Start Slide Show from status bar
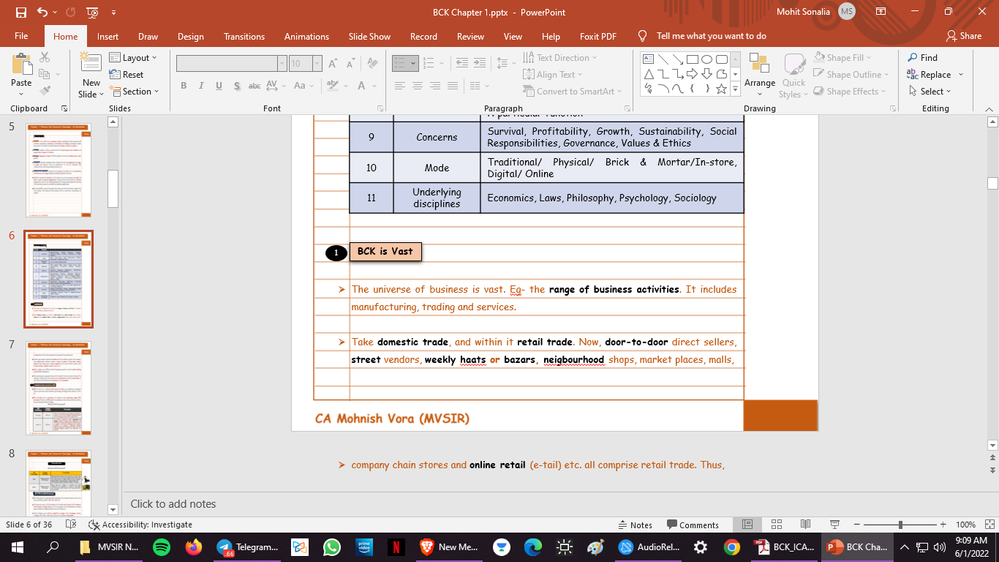The height and width of the screenshot is (562, 999). click(x=835, y=524)
